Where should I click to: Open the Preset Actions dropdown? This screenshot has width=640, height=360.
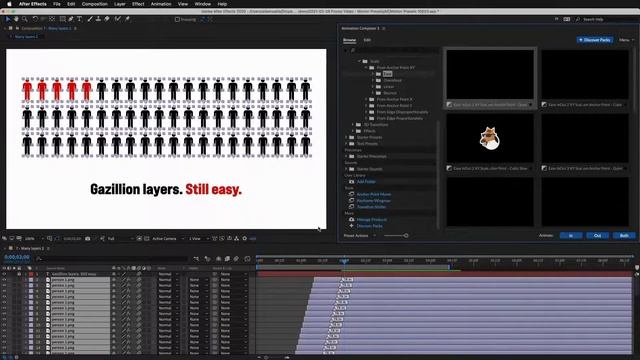point(360,236)
